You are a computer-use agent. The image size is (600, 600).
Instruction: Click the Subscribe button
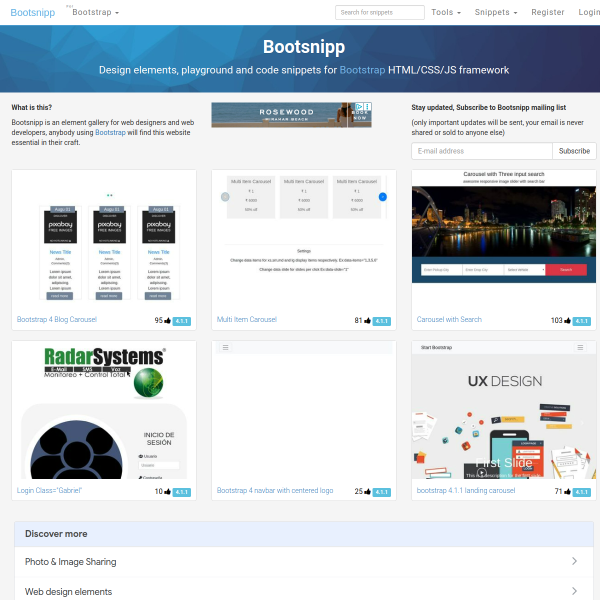pyautogui.click(x=574, y=151)
